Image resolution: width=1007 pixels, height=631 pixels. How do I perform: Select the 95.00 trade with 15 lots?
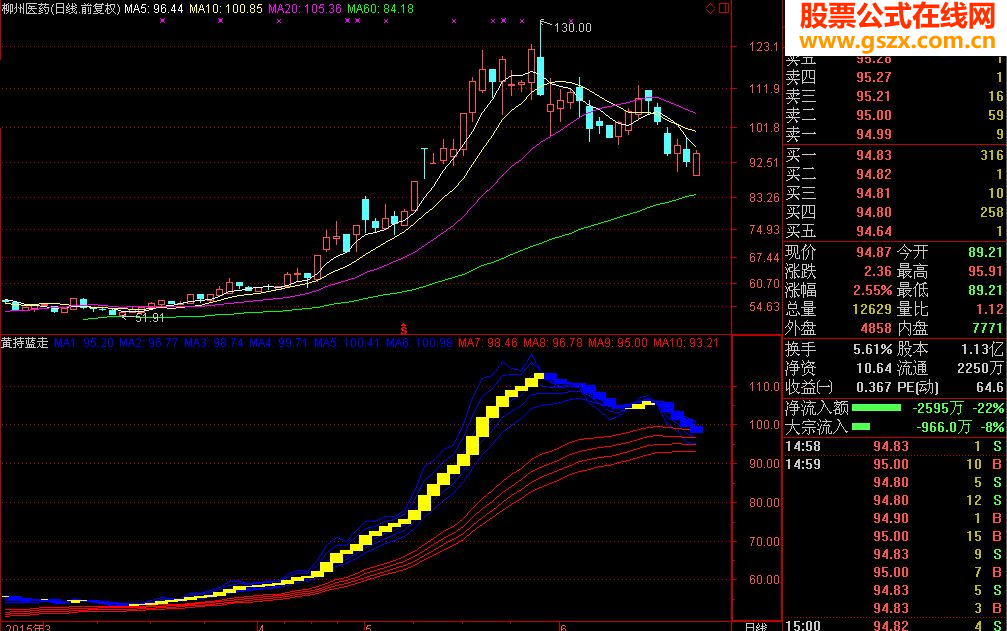[894, 536]
